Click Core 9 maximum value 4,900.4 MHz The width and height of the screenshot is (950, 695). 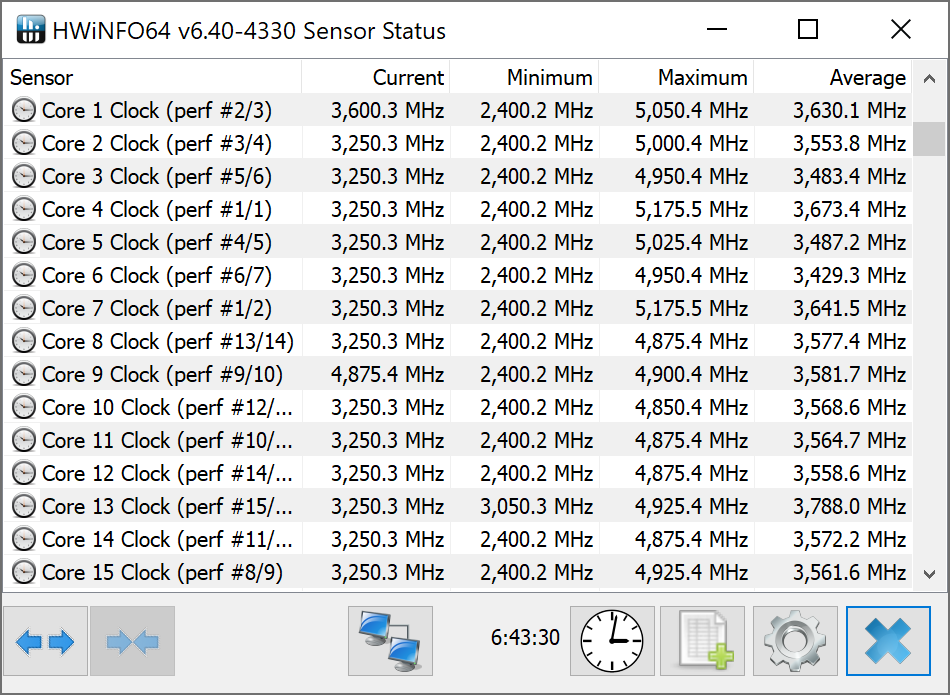click(x=691, y=374)
